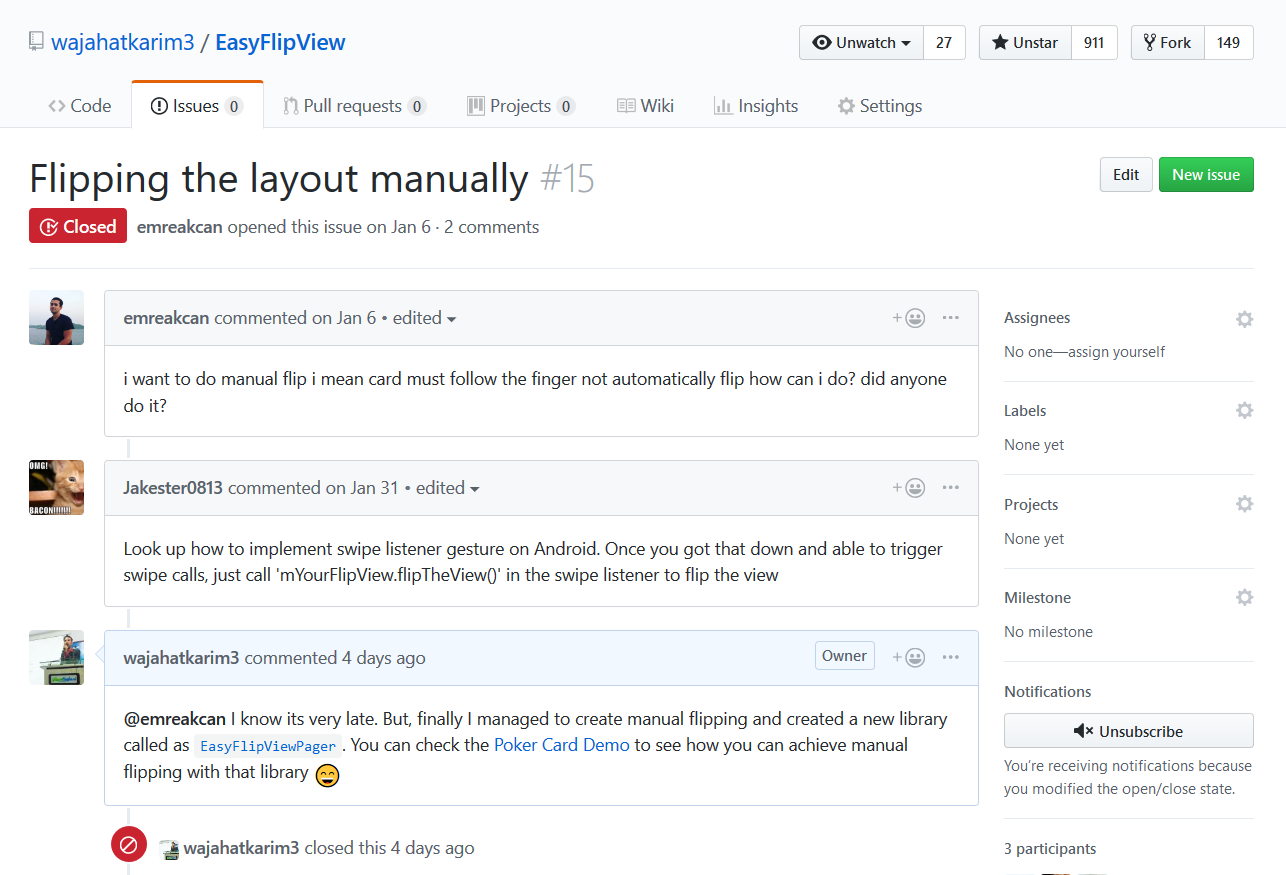Open emreakcan's avatar image
This screenshot has height=875, width=1286.
[x=56, y=318]
